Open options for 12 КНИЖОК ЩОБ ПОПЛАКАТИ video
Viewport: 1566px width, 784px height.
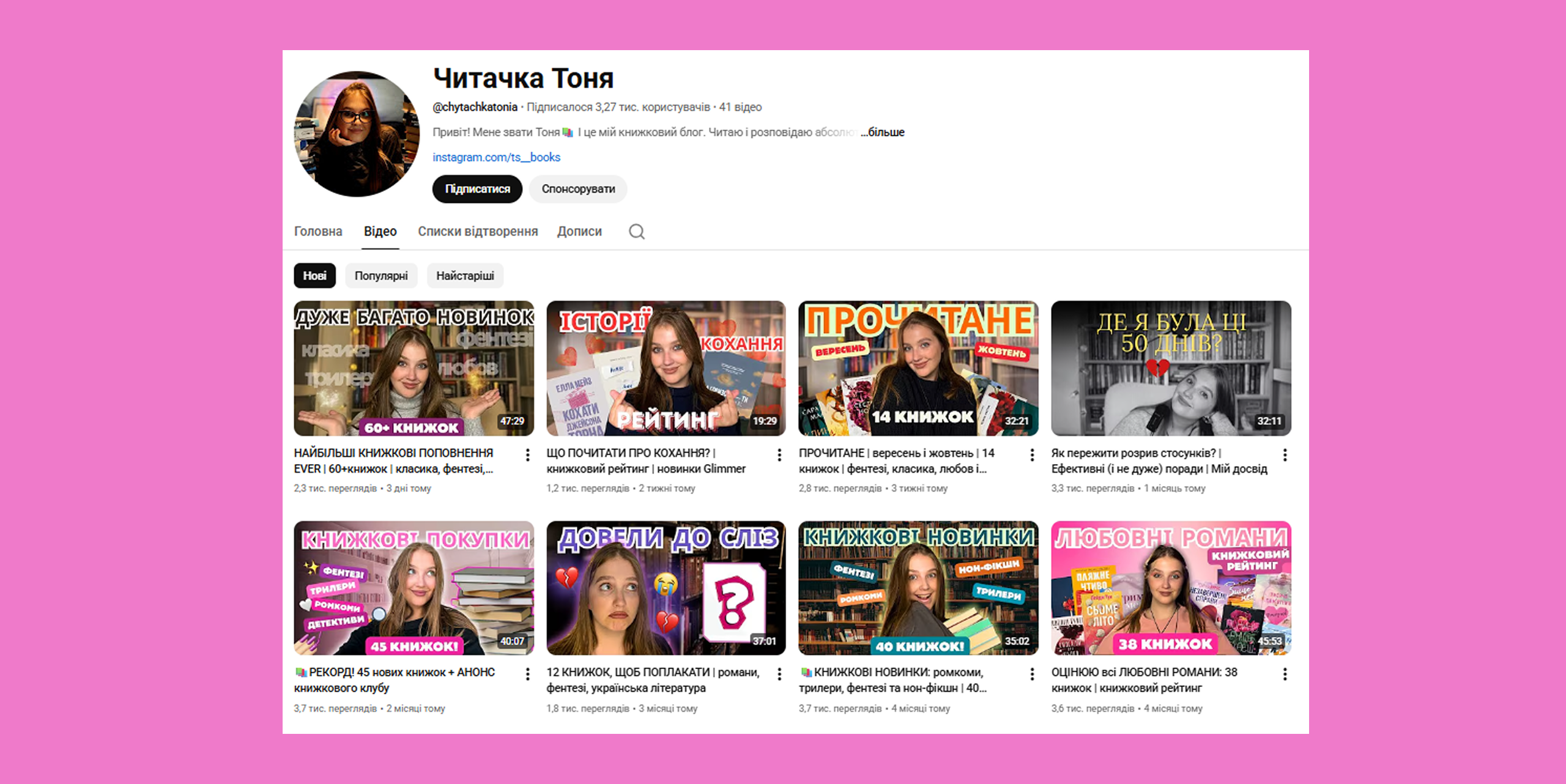click(x=779, y=674)
